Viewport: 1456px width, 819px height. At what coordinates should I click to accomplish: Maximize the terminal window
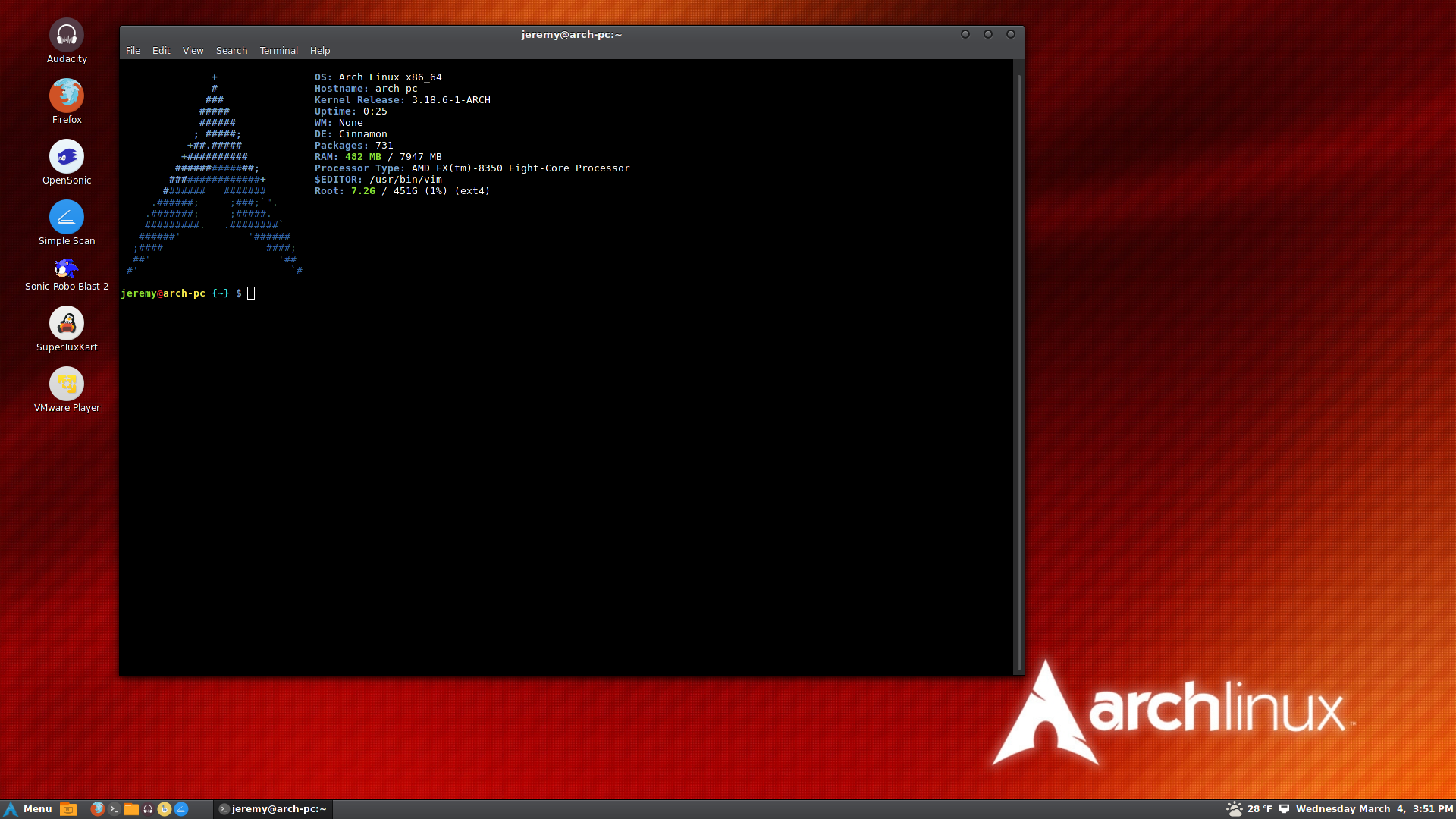point(988,34)
